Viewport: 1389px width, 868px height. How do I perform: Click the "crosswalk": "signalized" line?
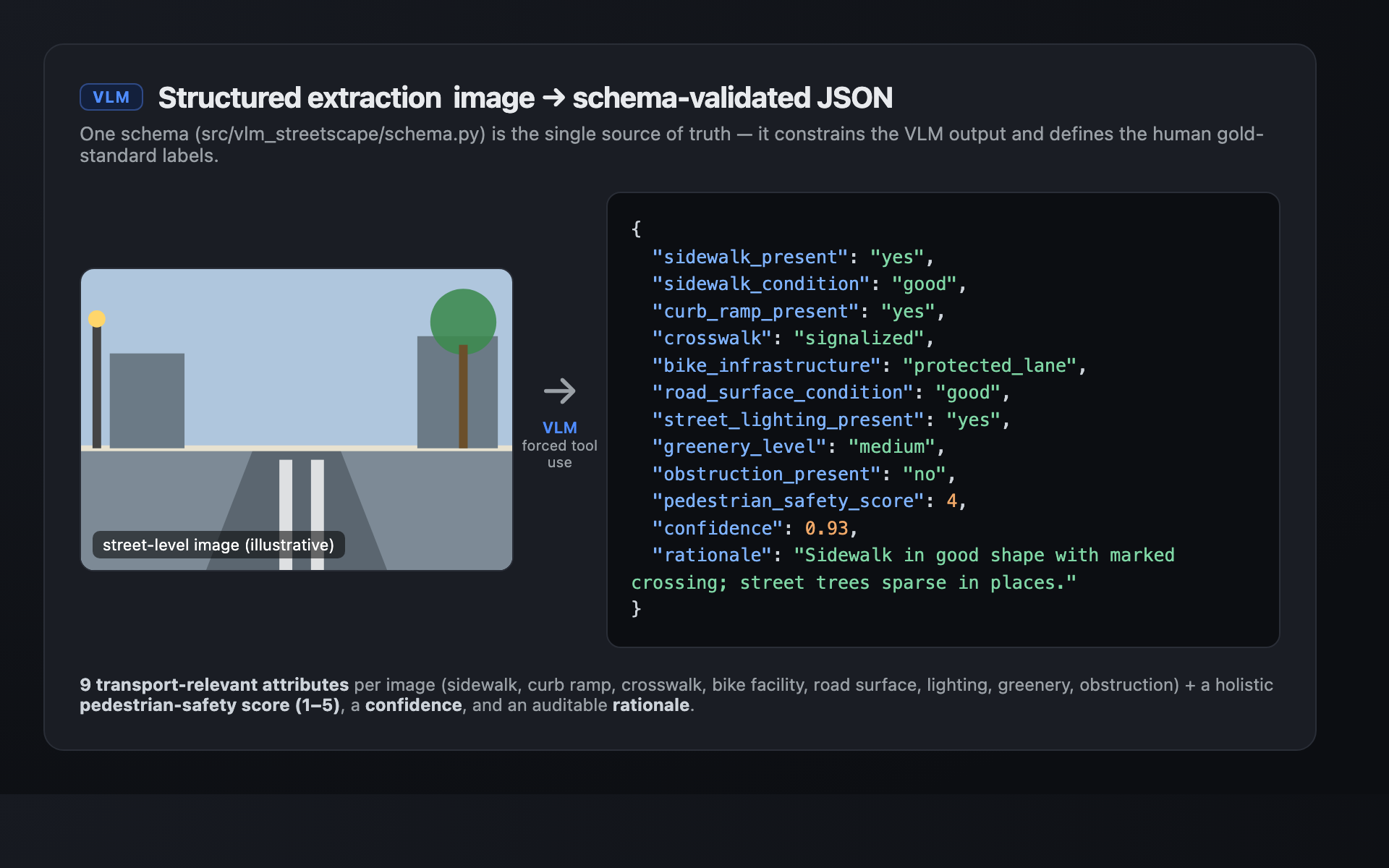coord(794,339)
